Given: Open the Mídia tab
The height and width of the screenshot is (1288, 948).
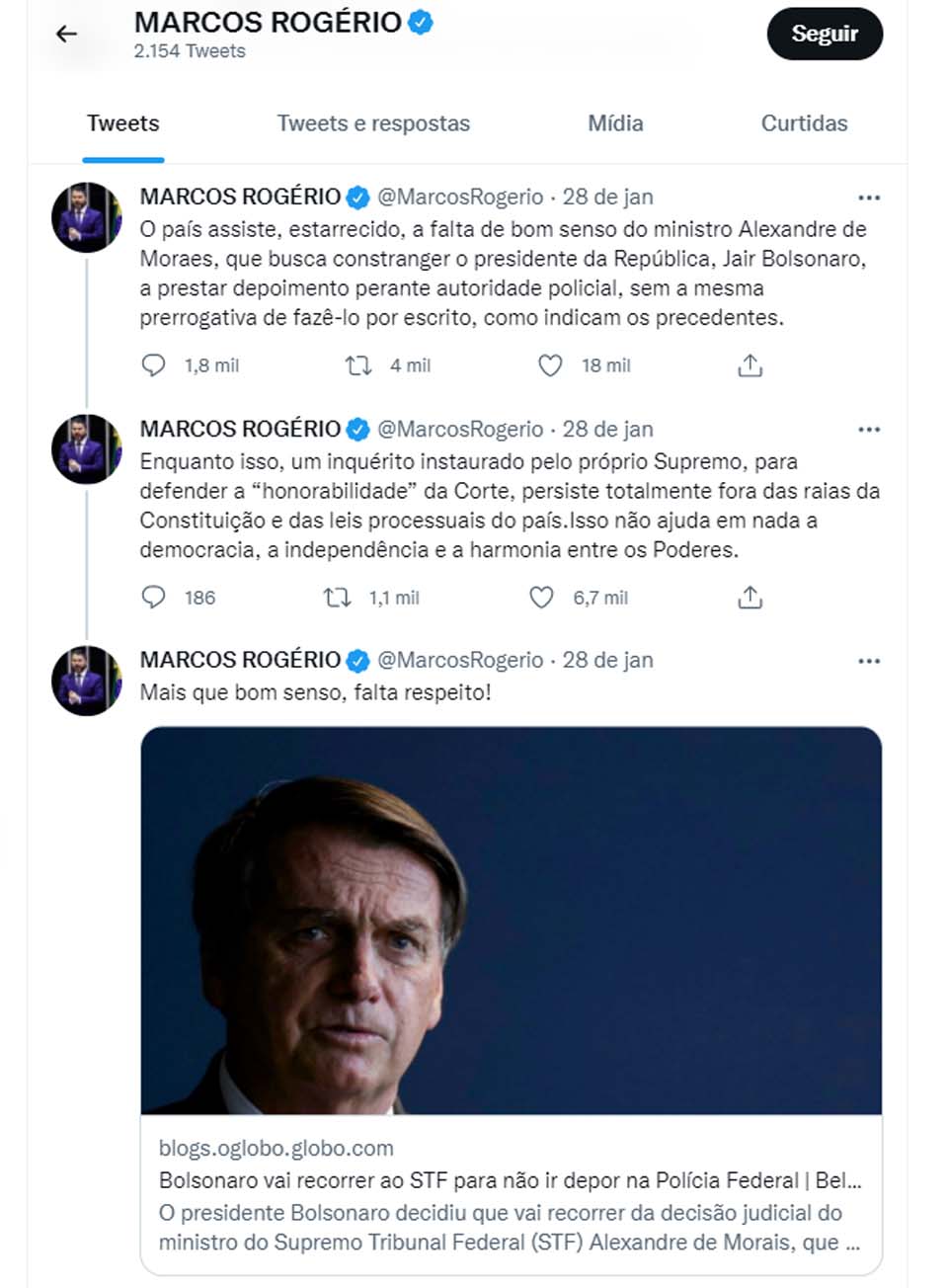Looking at the screenshot, I should [615, 123].
